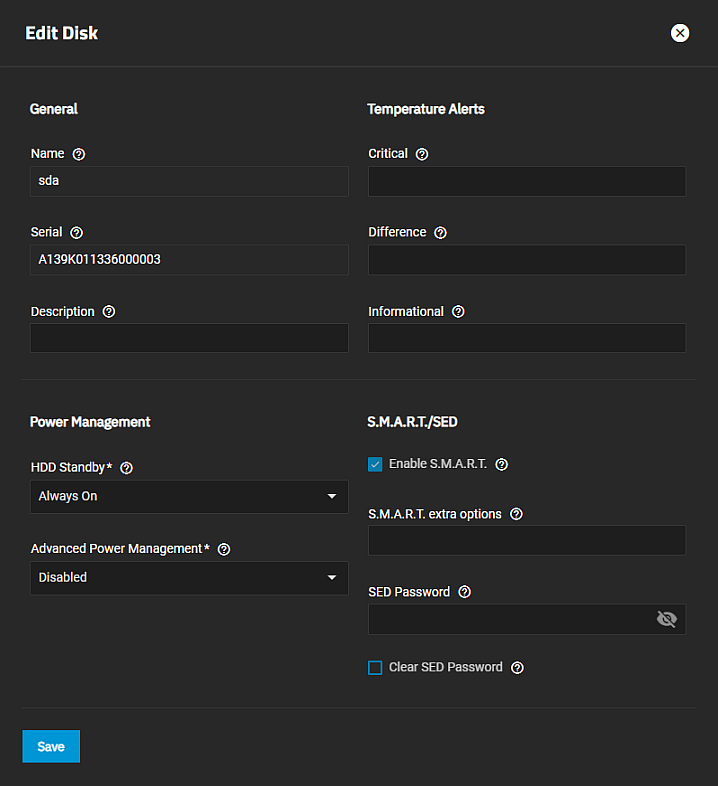This screenshot has width=718, height=786.
Task: Expand Advanced Power Management dropdown
Action: 189,577
